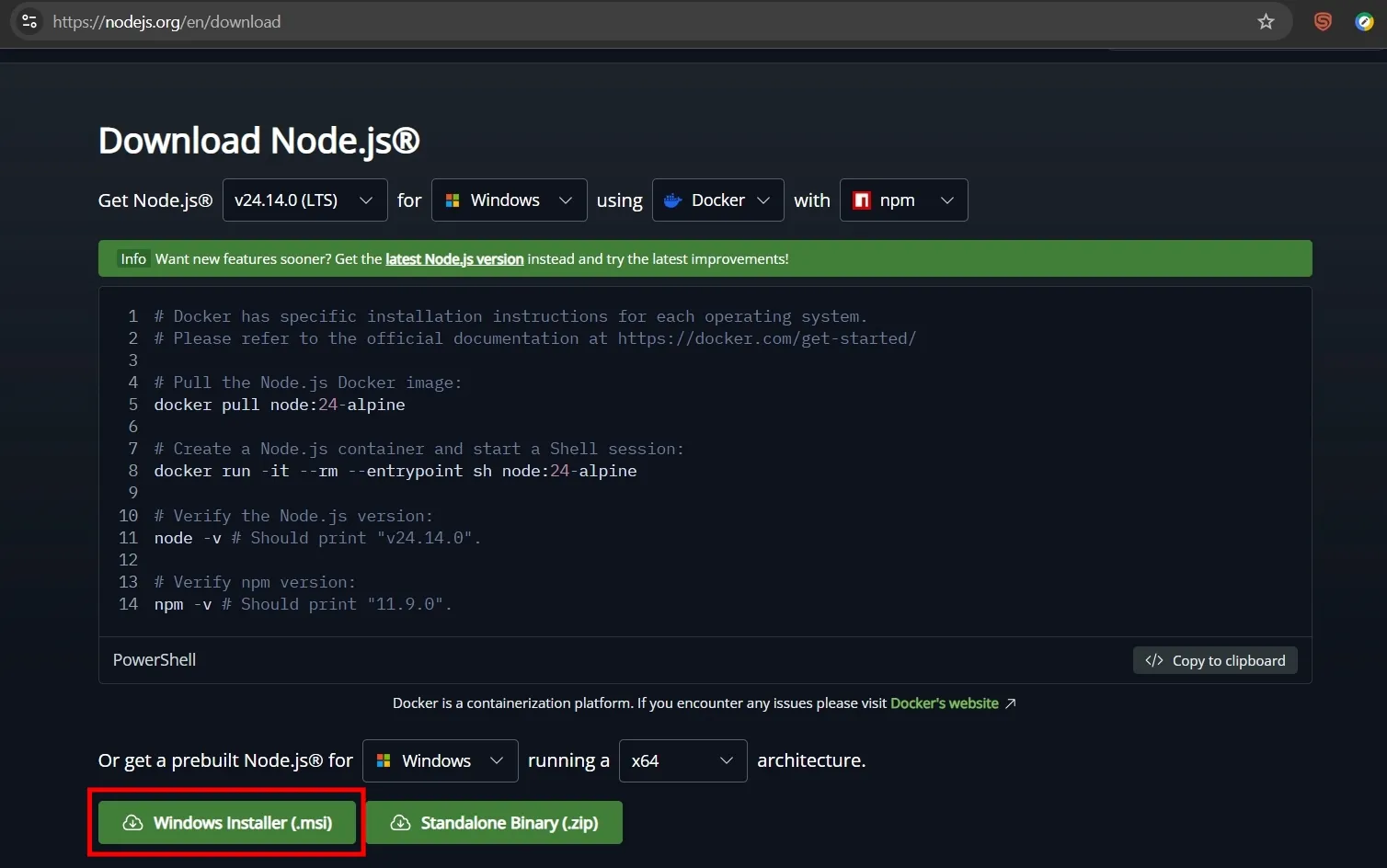Click the Windows logo inside the OS selector
Viewport: 1387px width, 868px height.
(x=452, y=200)
